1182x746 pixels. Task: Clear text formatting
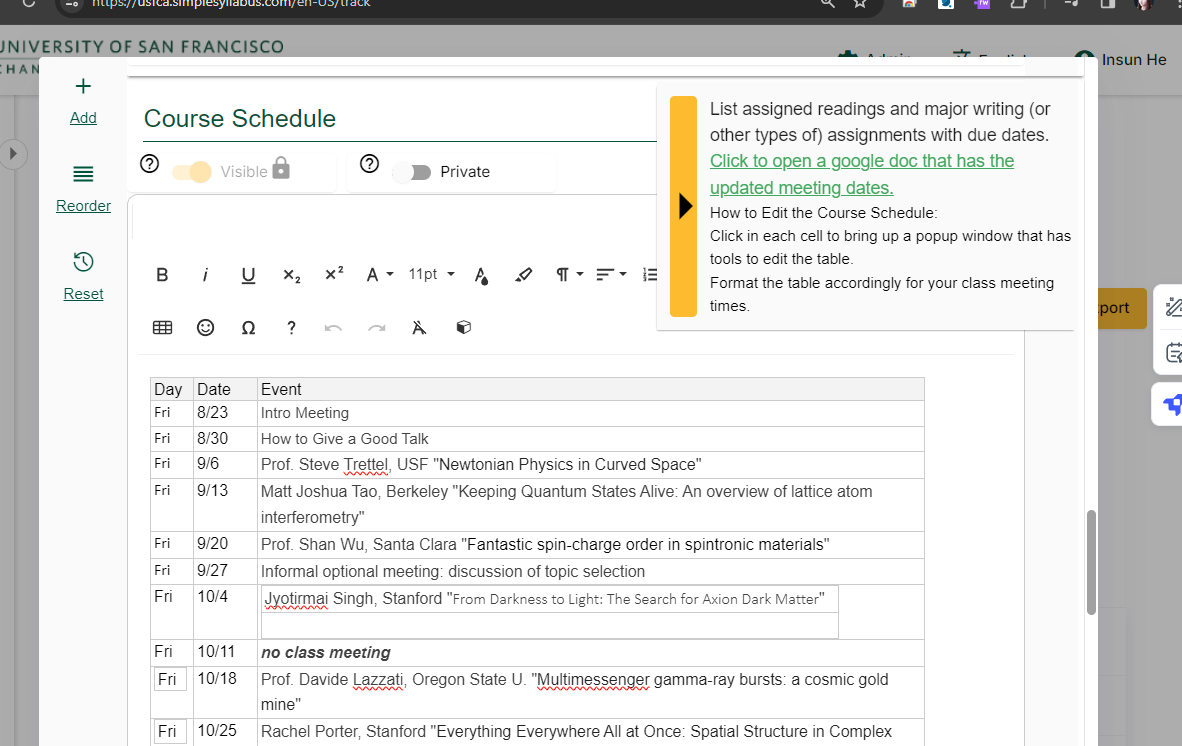pyautogui.click(x=419, y=327)
